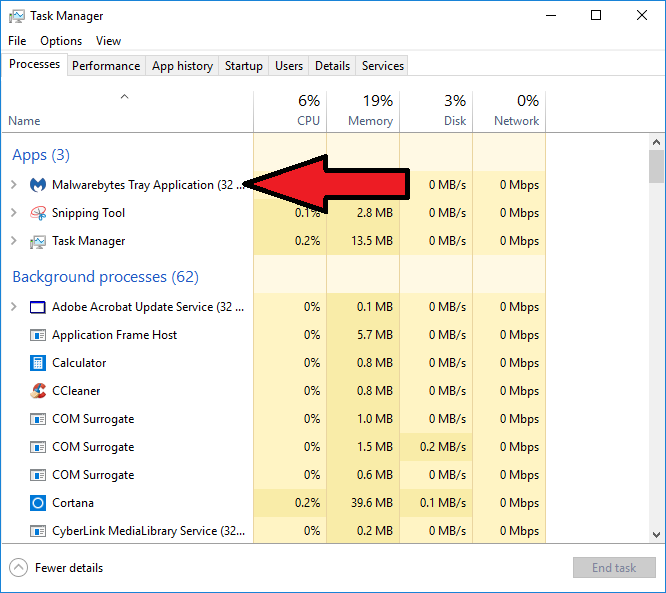The image size is (666, 593).
Task: Click the End task button
Action: (614, 568)
